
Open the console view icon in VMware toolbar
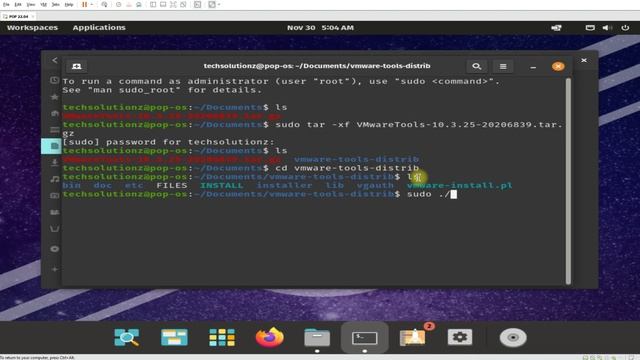point(198,4)
